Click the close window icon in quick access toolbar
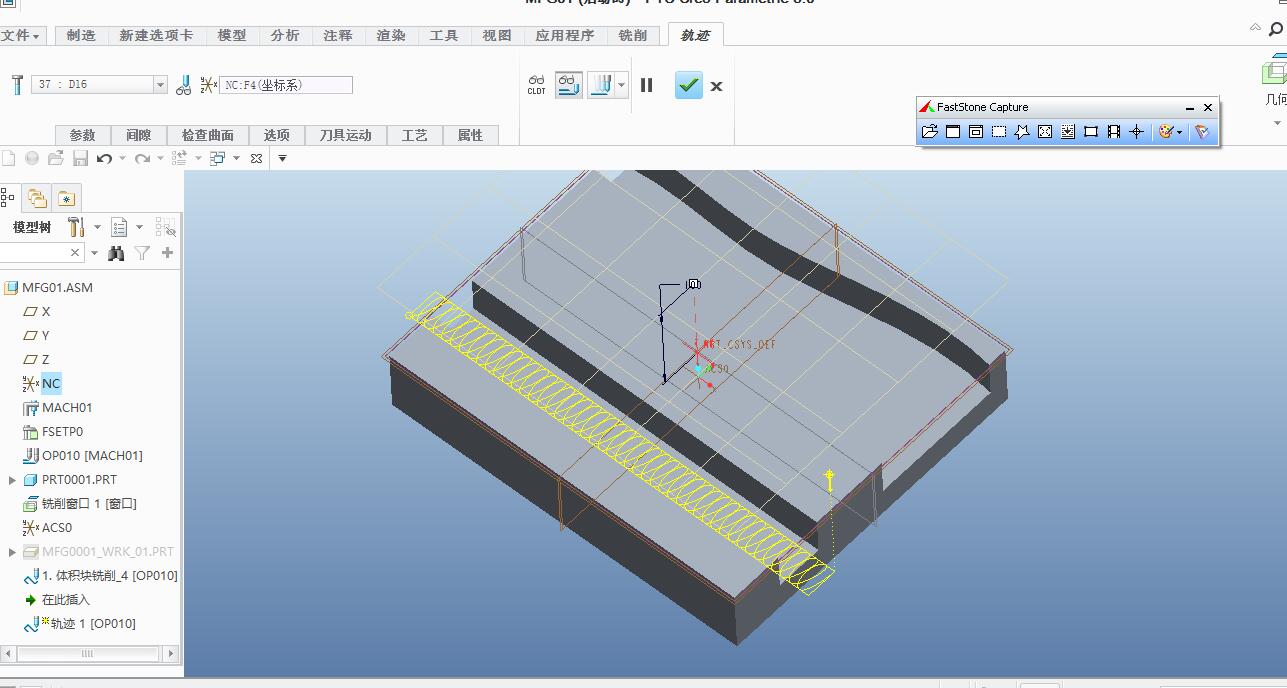The image size is (1287, 688). tap(256, 158)
